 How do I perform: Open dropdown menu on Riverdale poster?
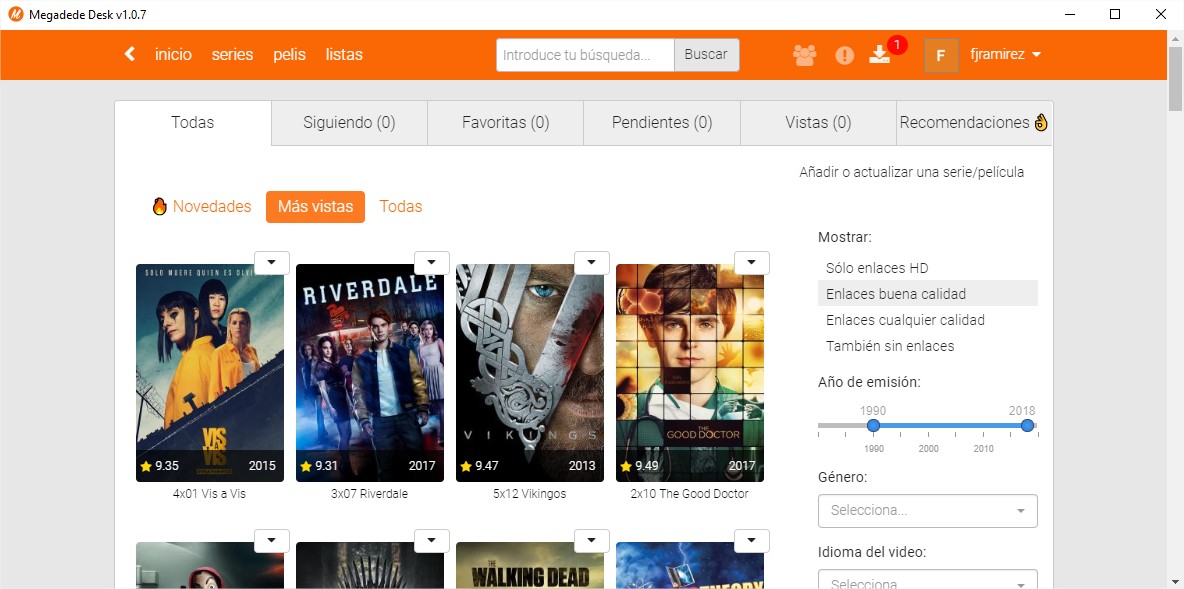click(x=432, y=263)
